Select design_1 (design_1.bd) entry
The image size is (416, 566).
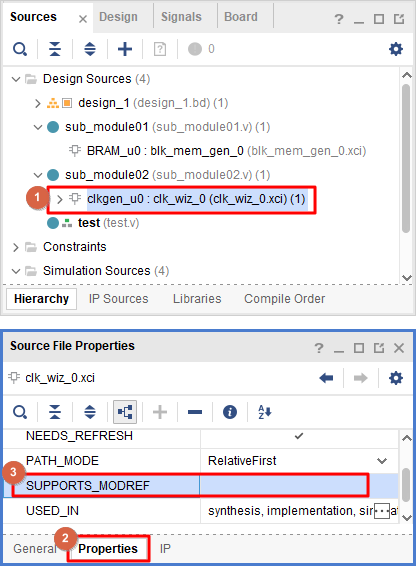point(153,103)
